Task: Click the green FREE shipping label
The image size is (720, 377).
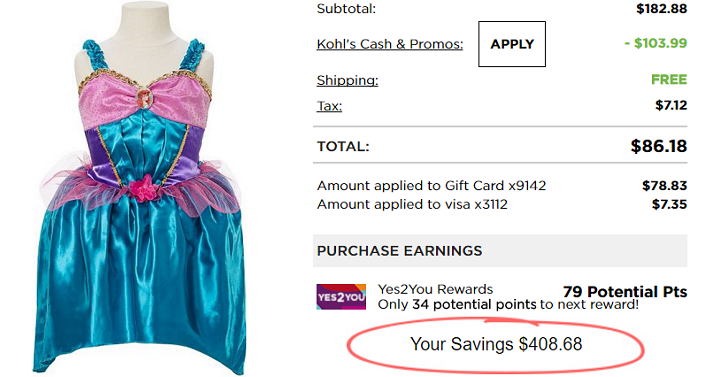Action: pyautogui.click(x=669, y=79)
